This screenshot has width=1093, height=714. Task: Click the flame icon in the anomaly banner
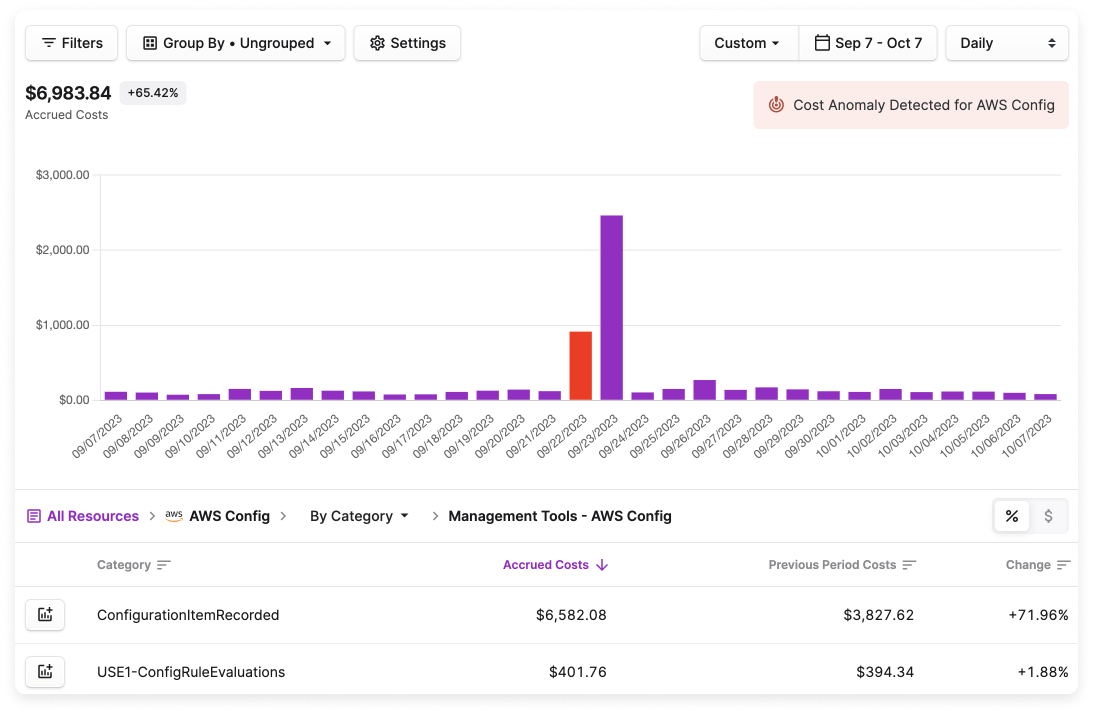pos(777,105)
